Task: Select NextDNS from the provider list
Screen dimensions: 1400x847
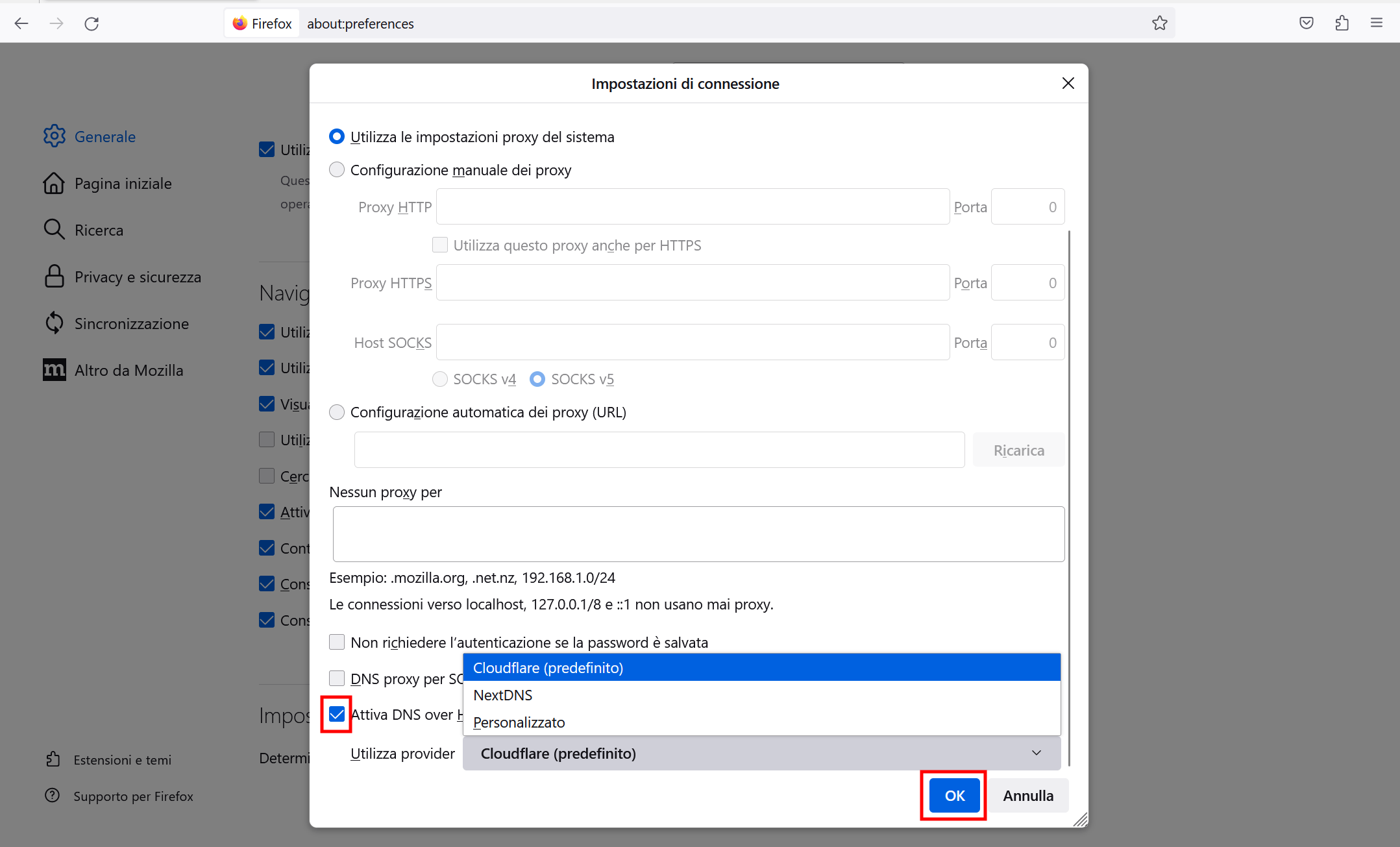Action: (x=503, y=694)
